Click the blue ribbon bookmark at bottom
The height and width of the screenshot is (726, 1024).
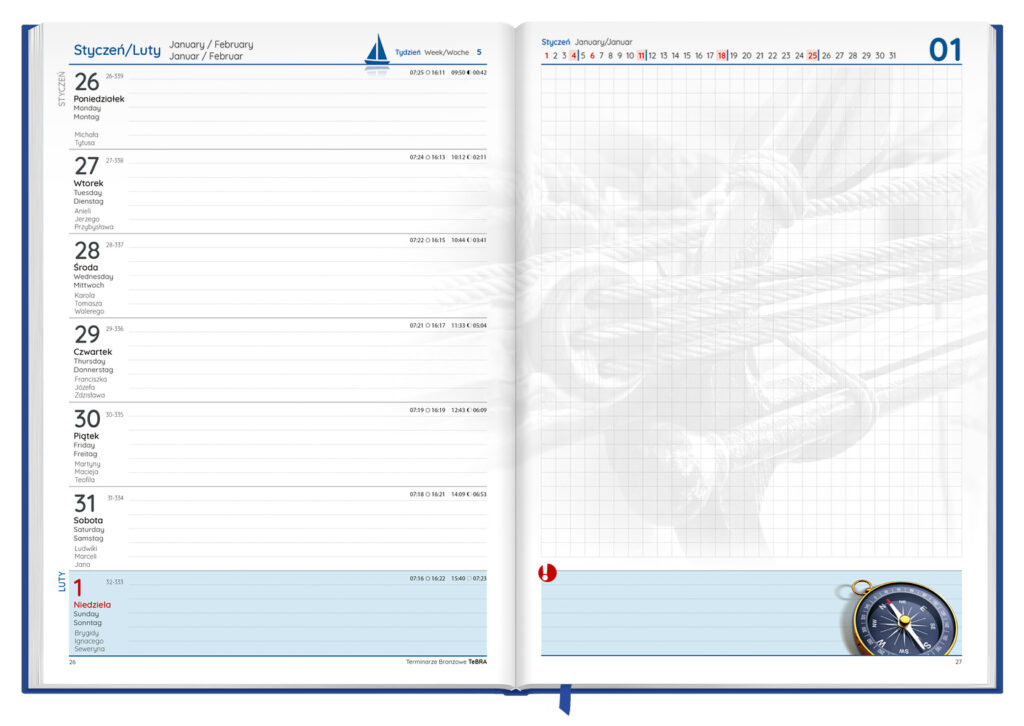point(564,698)
